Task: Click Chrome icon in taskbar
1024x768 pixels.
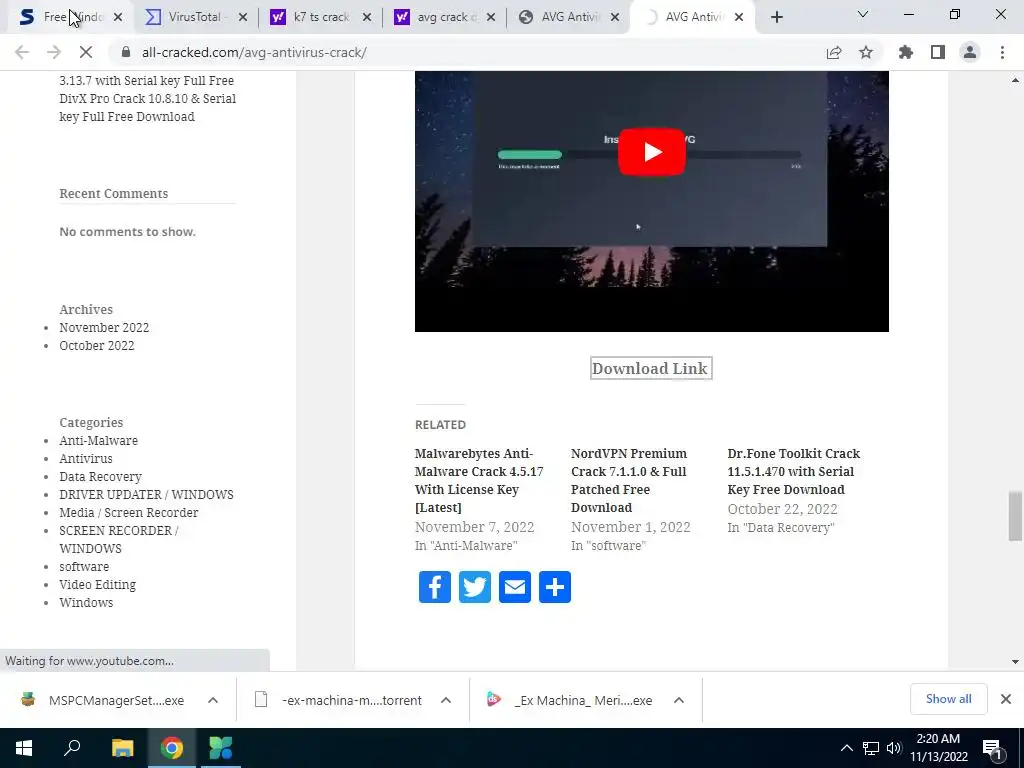Action: (172, 748)
